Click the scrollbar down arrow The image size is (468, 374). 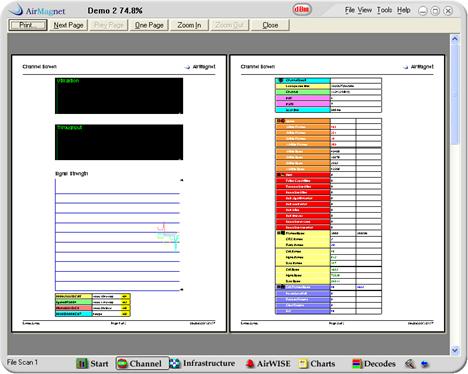pyautogui.click(x=455, y=350)
